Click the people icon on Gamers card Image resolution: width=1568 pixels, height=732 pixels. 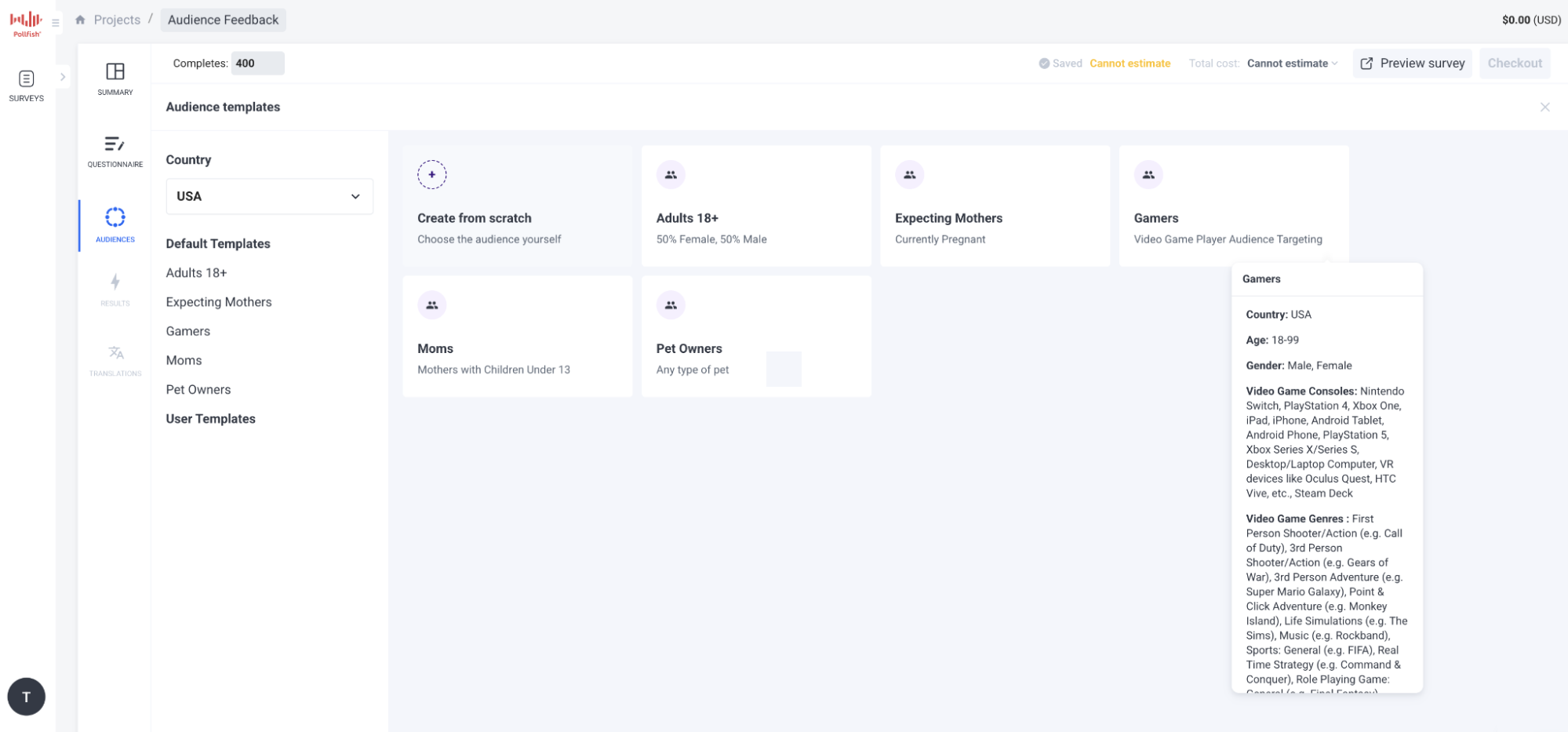[x=1148, y=174]
